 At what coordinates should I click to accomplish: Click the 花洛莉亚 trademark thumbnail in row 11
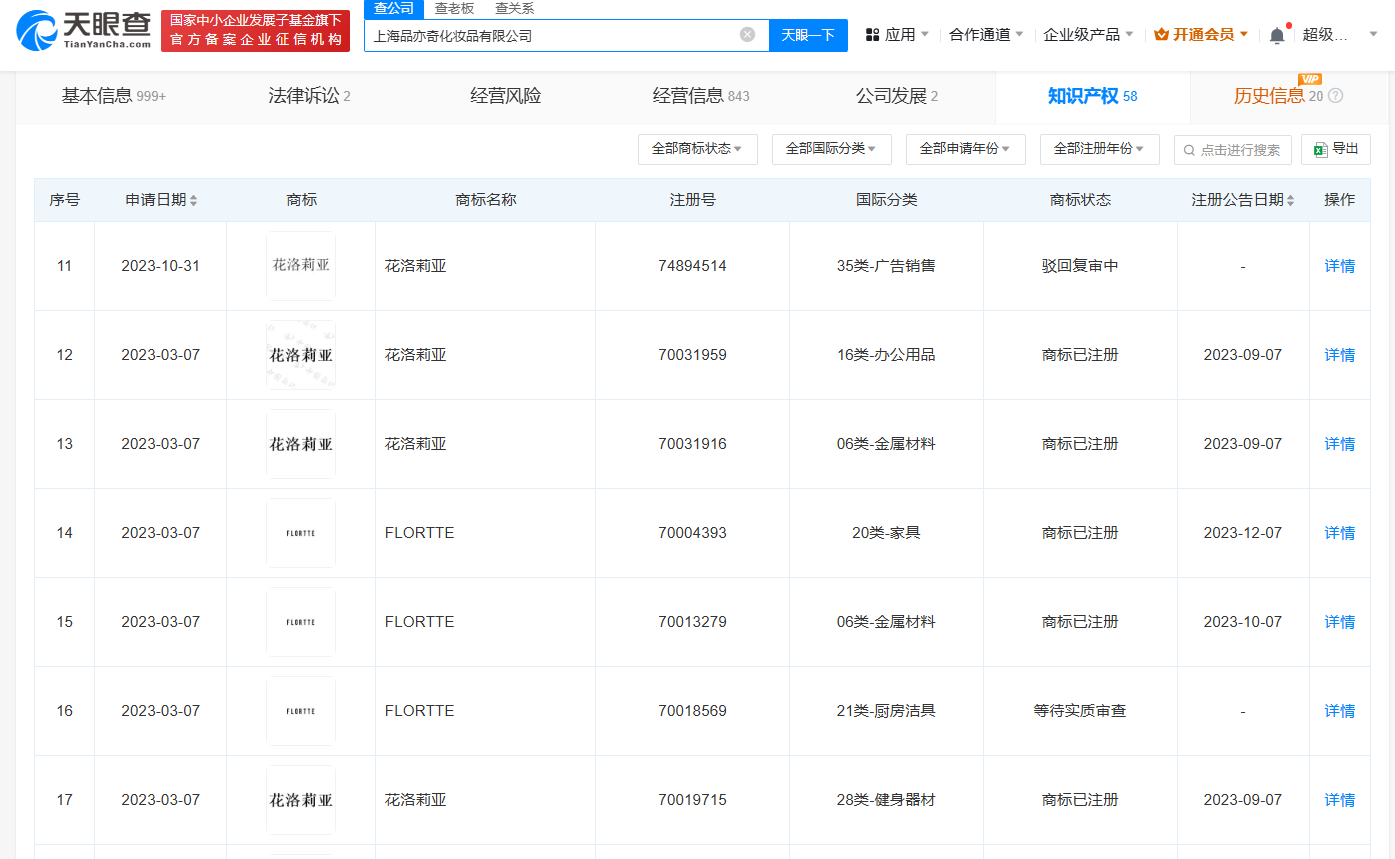[300, 265]
